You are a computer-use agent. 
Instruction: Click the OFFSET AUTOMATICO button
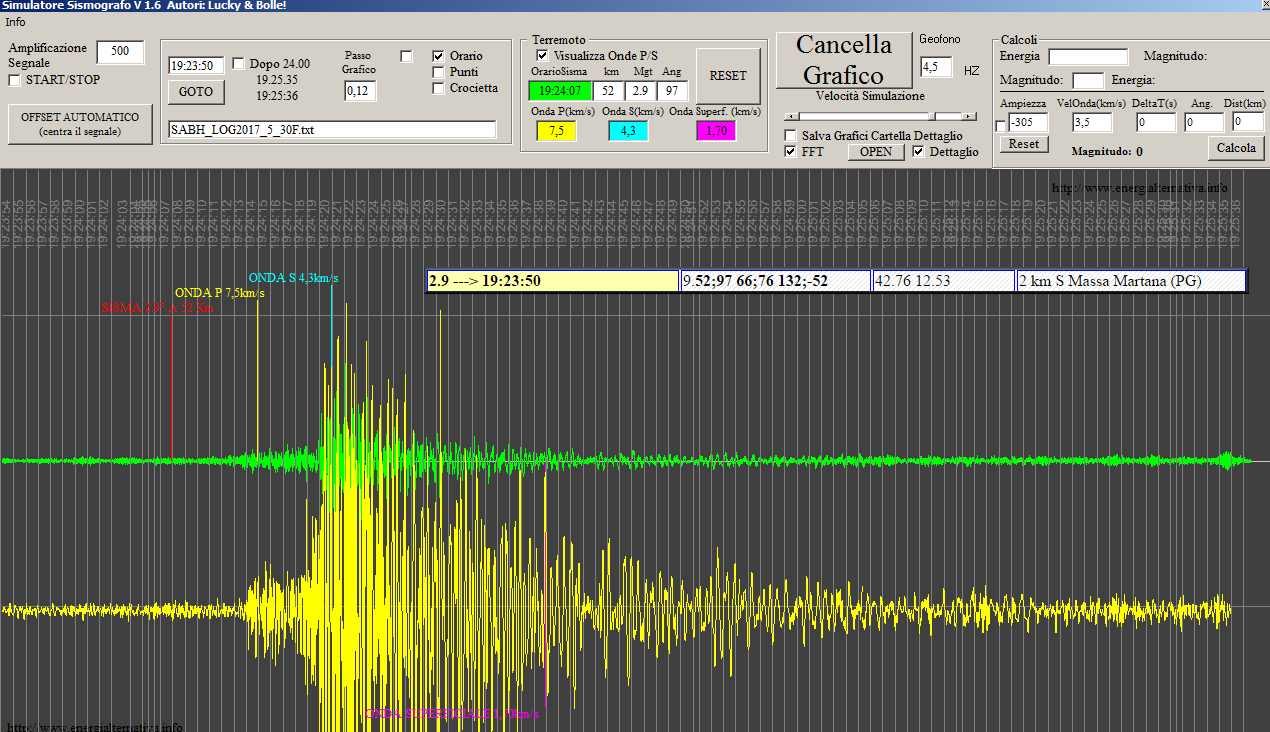tap(81, 124)
